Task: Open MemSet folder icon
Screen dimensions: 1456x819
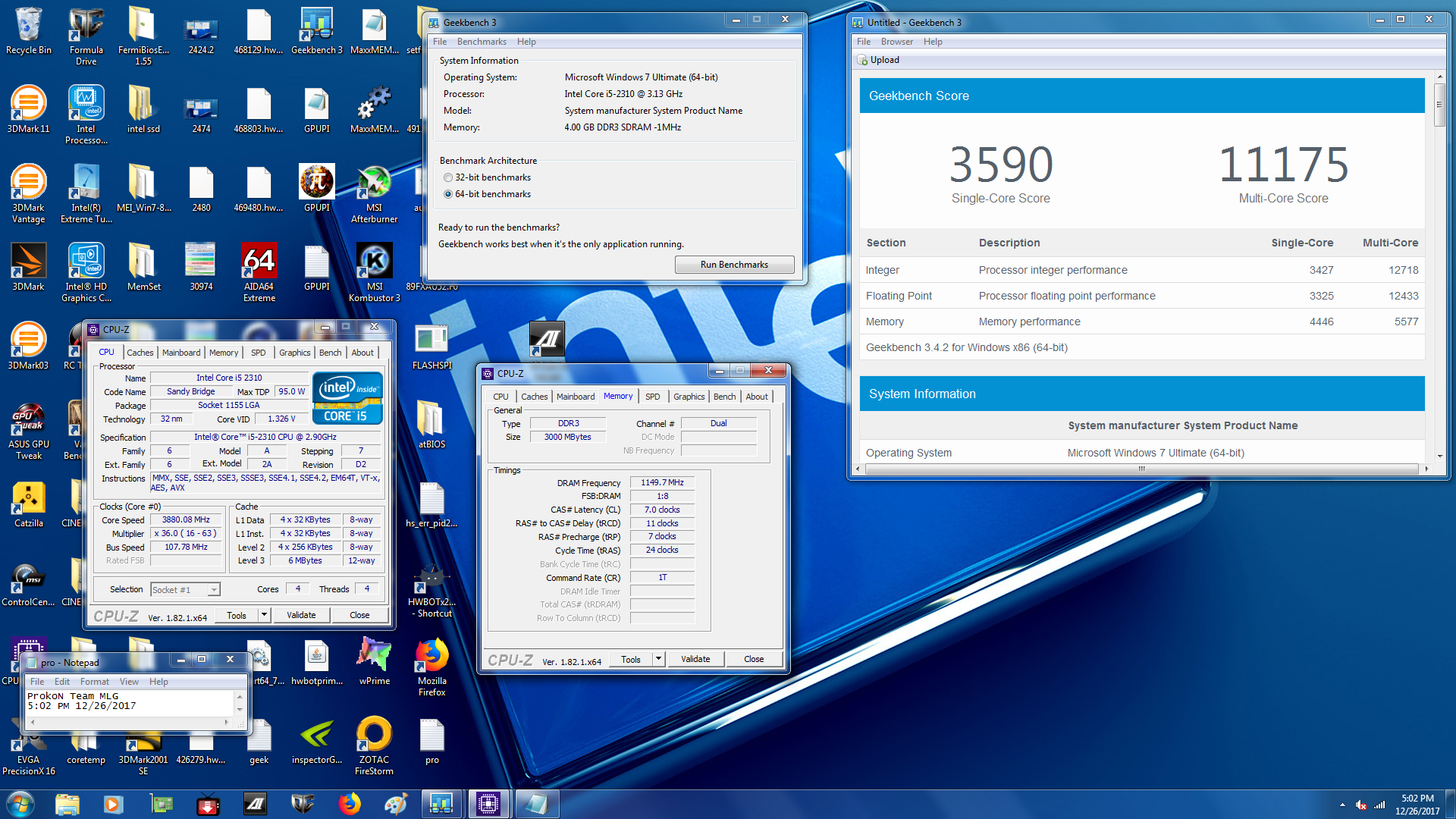Action: (x=143, y=267)
